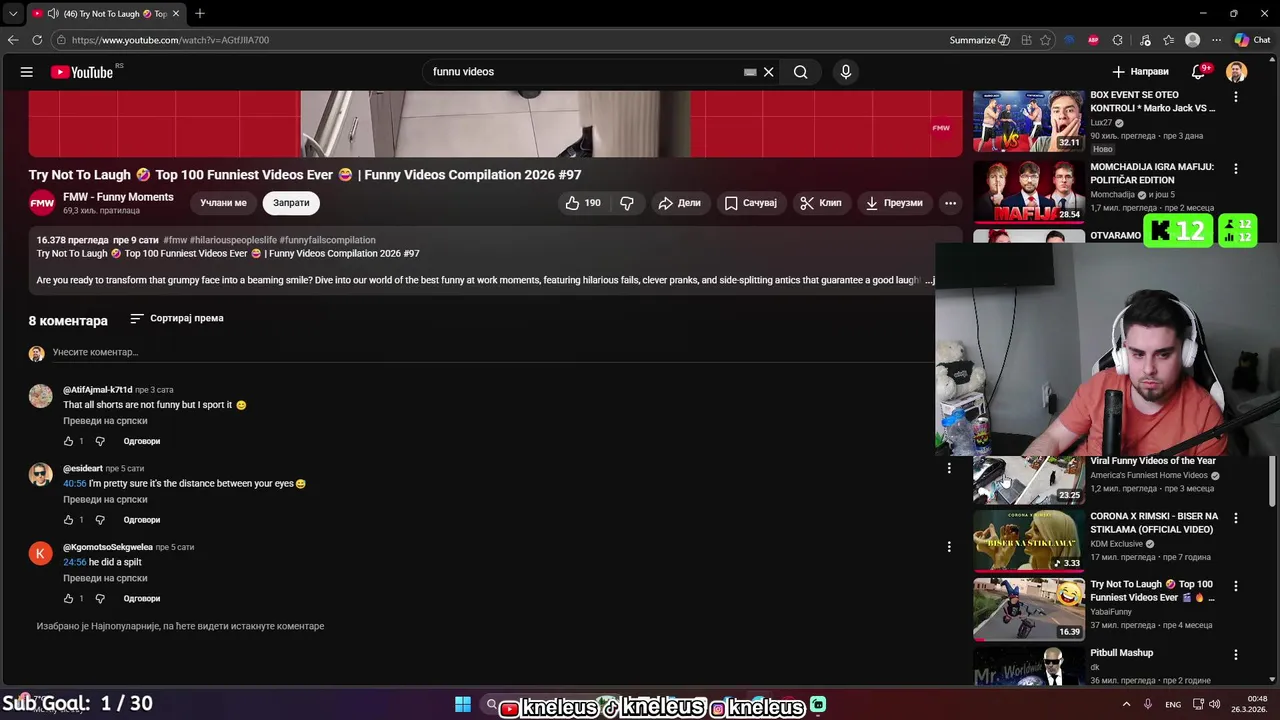
Task: Like the @KgomotsoSekgwelea comment
Action: pyautogui.click(x=68, y=598)
